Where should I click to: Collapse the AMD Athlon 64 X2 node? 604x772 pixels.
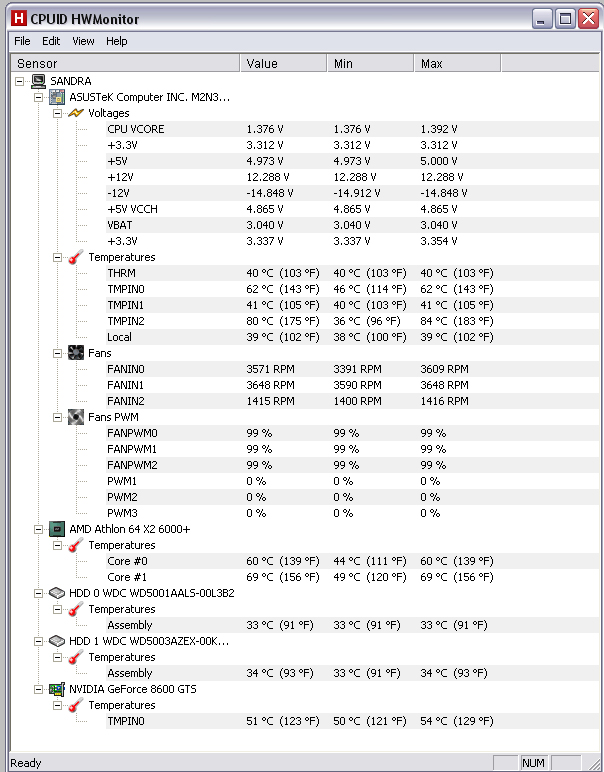[38, 529]
